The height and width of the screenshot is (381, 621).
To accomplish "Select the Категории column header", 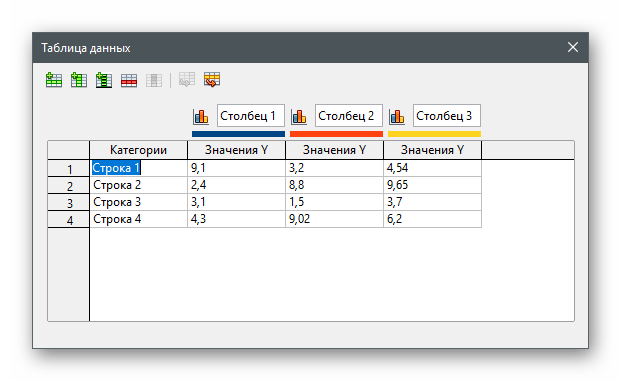I will click(139, 150).
